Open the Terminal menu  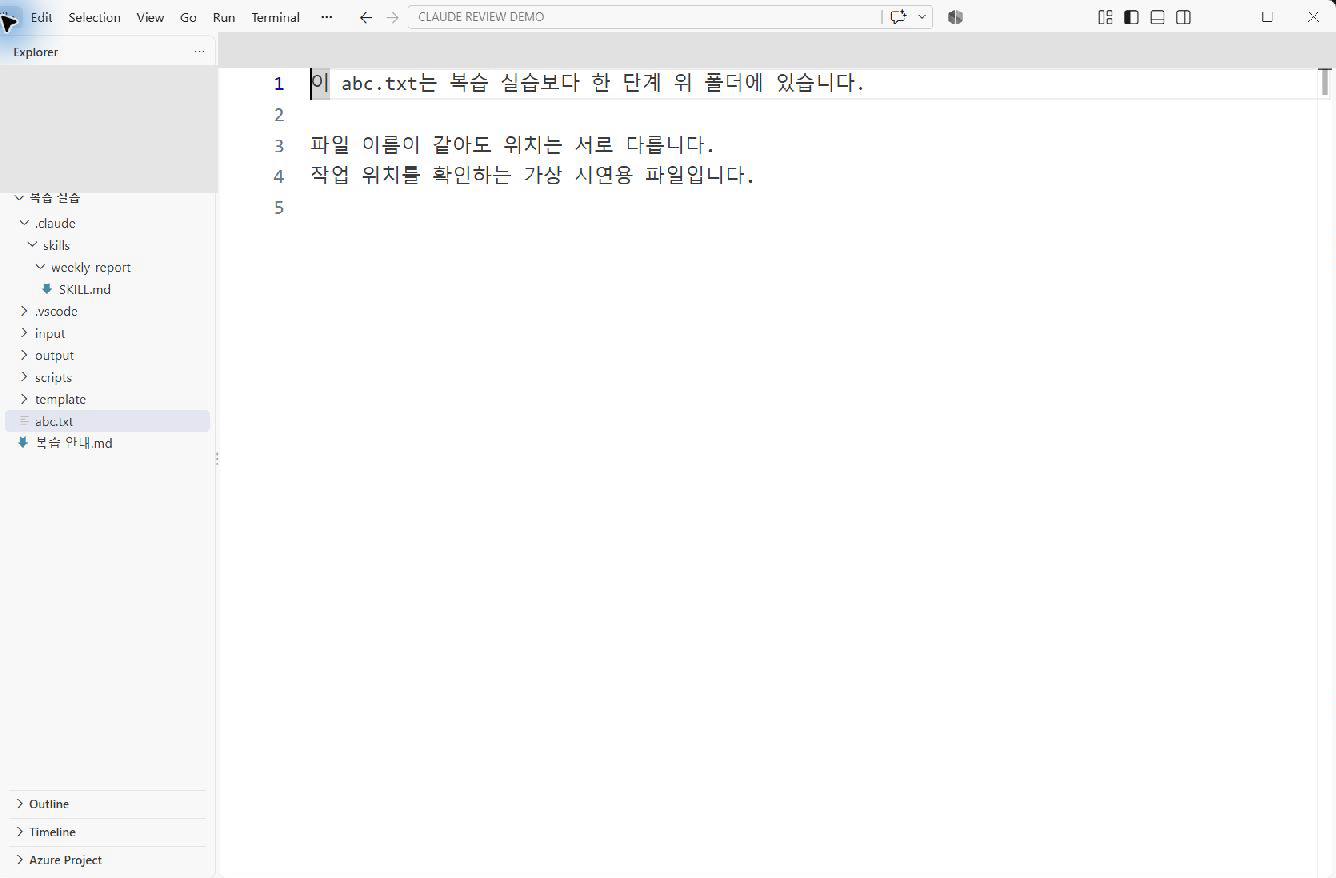tap(275, 17)
